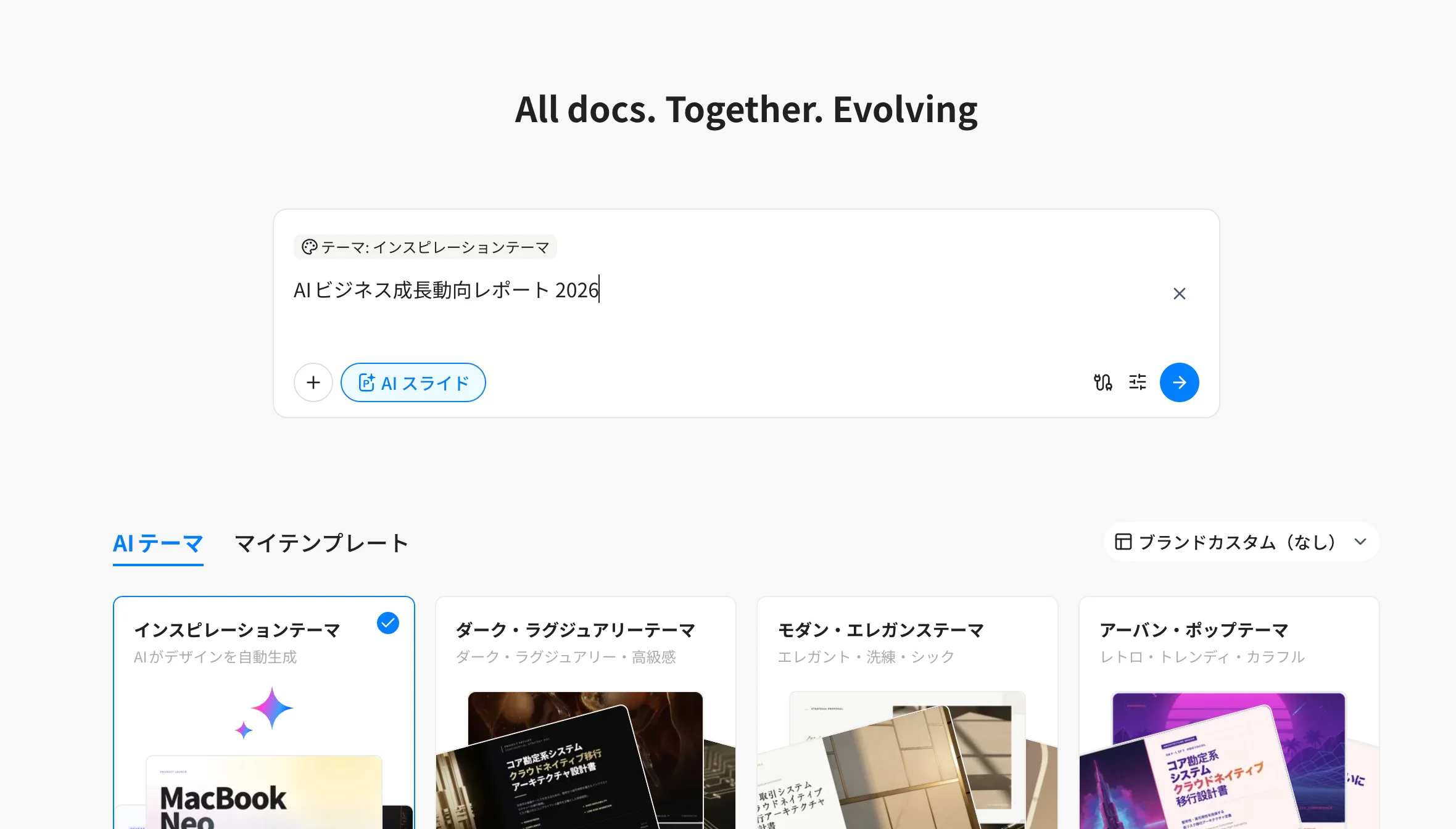Open attachments with the plus icon
Screen dimensions: 1456x829
coord(313,382)
